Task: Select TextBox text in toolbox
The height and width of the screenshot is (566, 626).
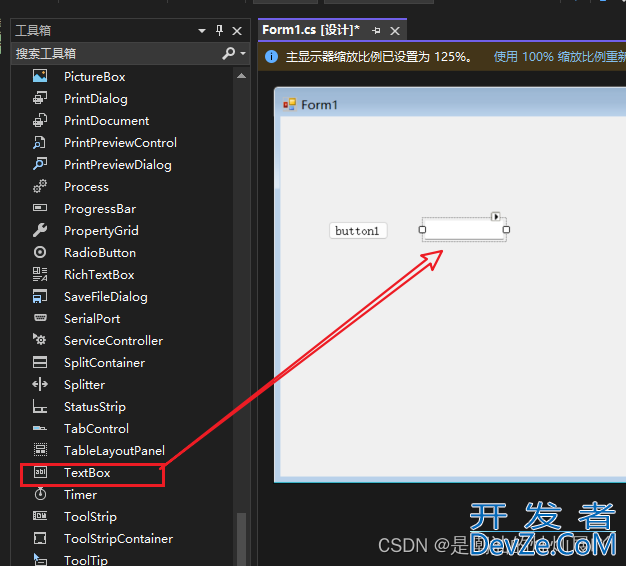Action: (x=87, y=473)
